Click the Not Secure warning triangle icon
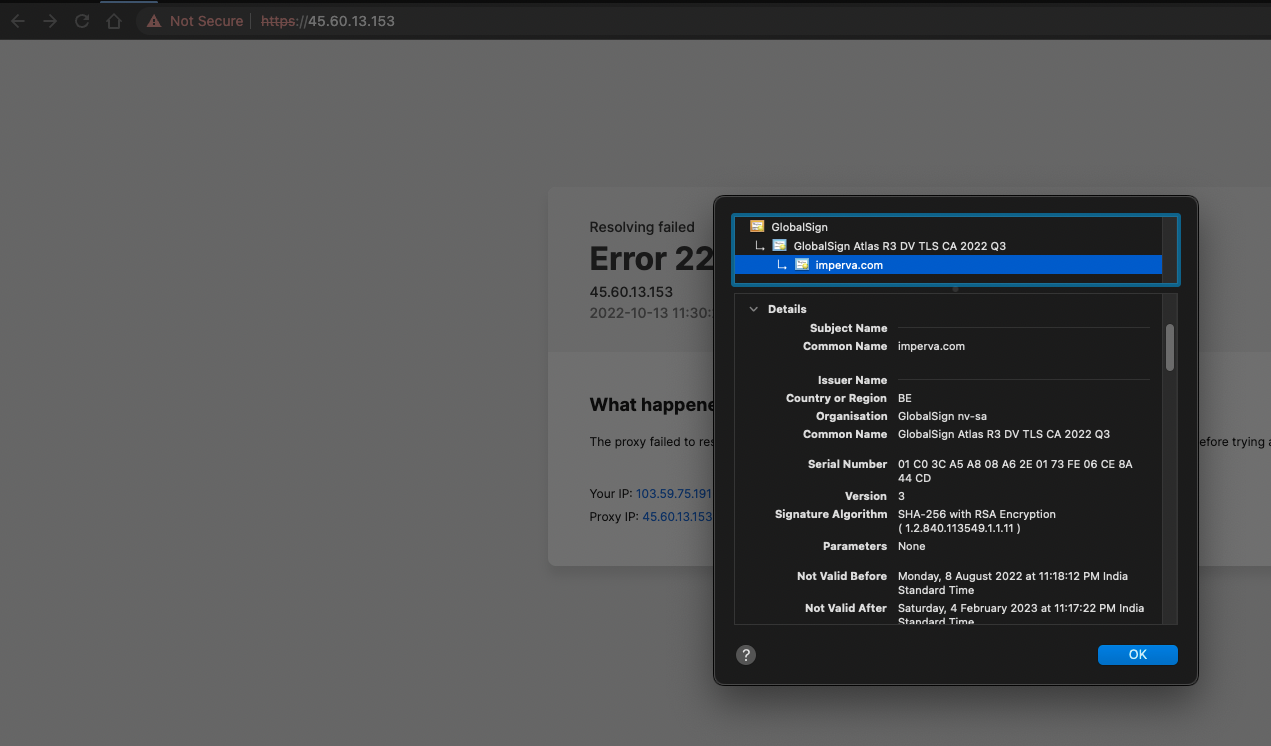 pos(153,20)
